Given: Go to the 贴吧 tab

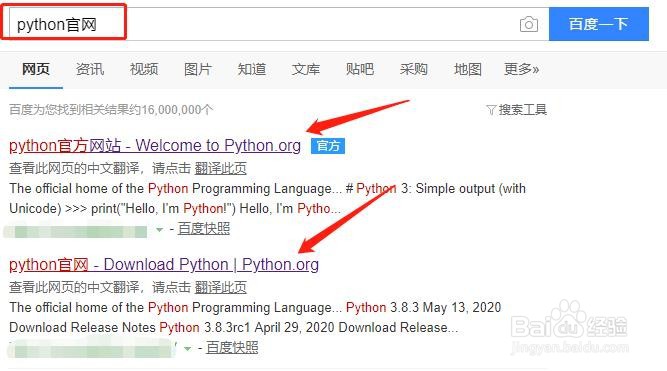Looking at the screenshot, I should [x=360, y=69].
